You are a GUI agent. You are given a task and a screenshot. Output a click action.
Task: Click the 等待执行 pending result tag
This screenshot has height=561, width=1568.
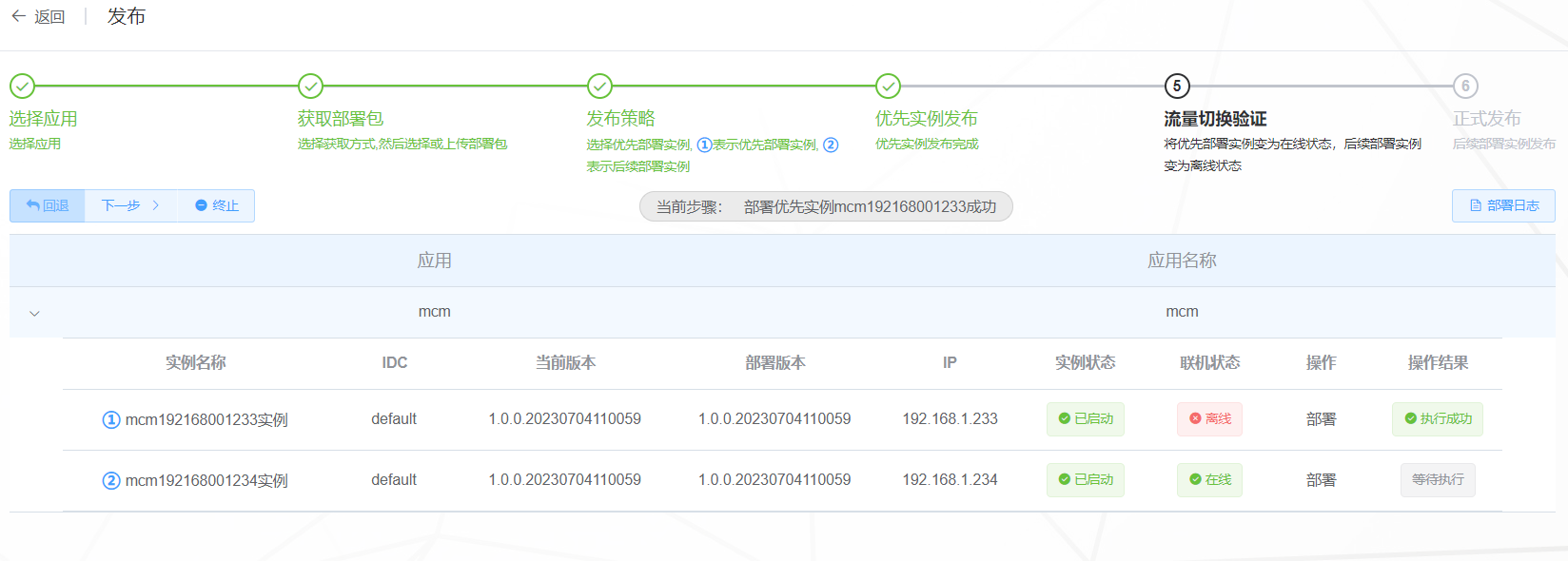1438,480
